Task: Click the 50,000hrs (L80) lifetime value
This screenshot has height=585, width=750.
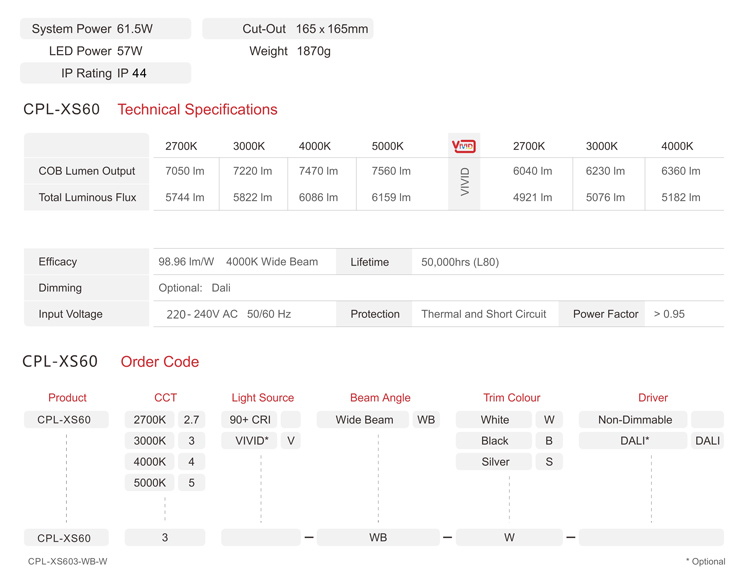Action: click(460, 262)
